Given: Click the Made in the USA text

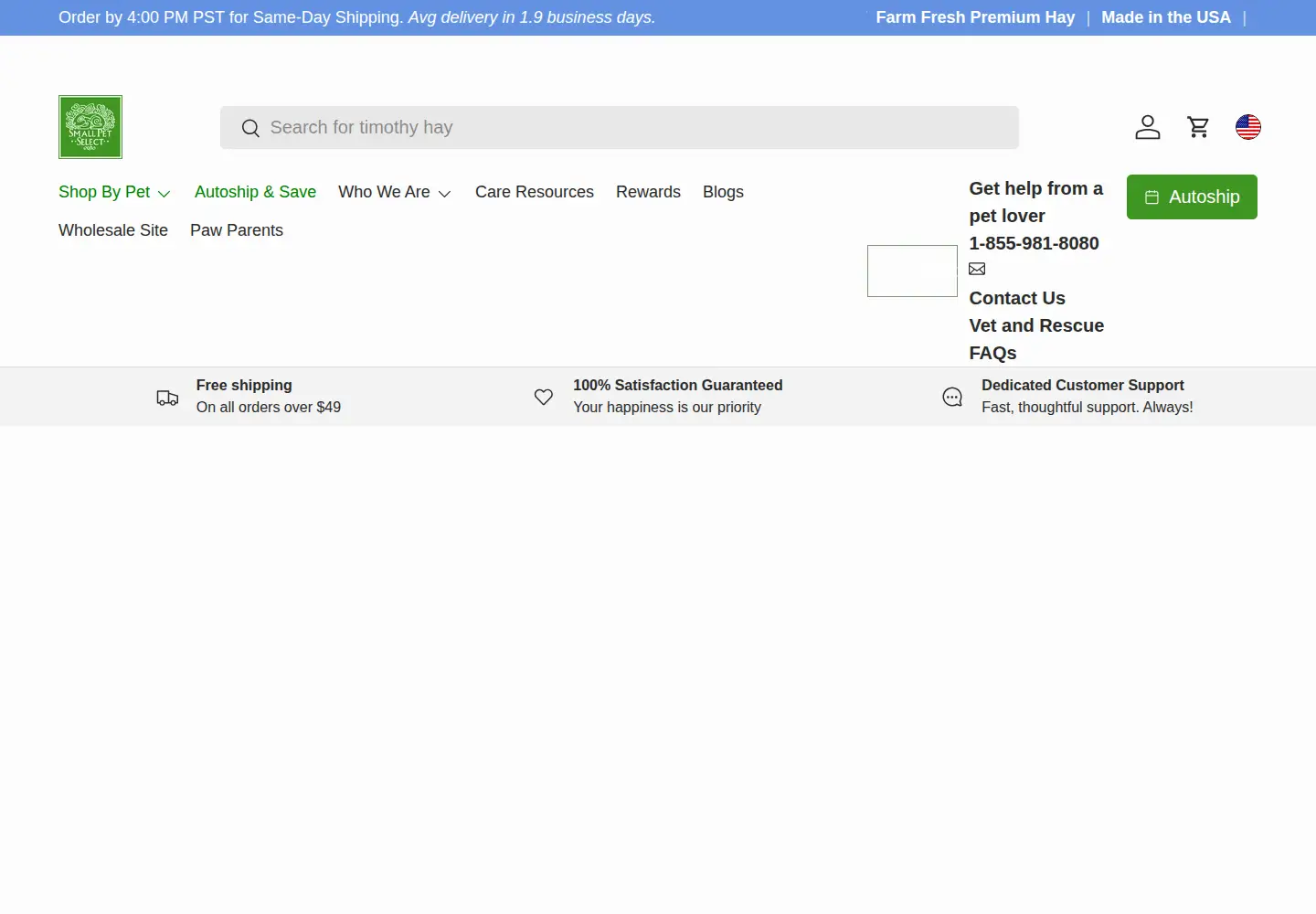Looking at the screenshot, I should pos(1166,17).
